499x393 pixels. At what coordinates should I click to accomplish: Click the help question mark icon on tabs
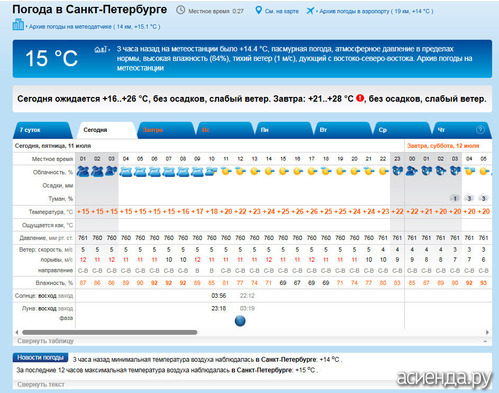coord(480,130)
